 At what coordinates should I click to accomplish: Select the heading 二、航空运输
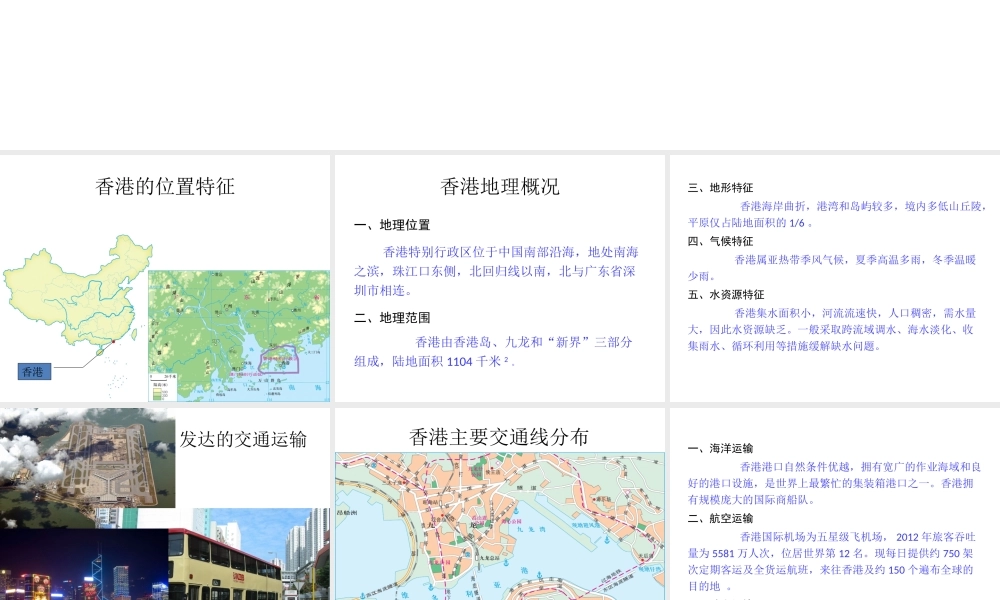click(721, 518)
